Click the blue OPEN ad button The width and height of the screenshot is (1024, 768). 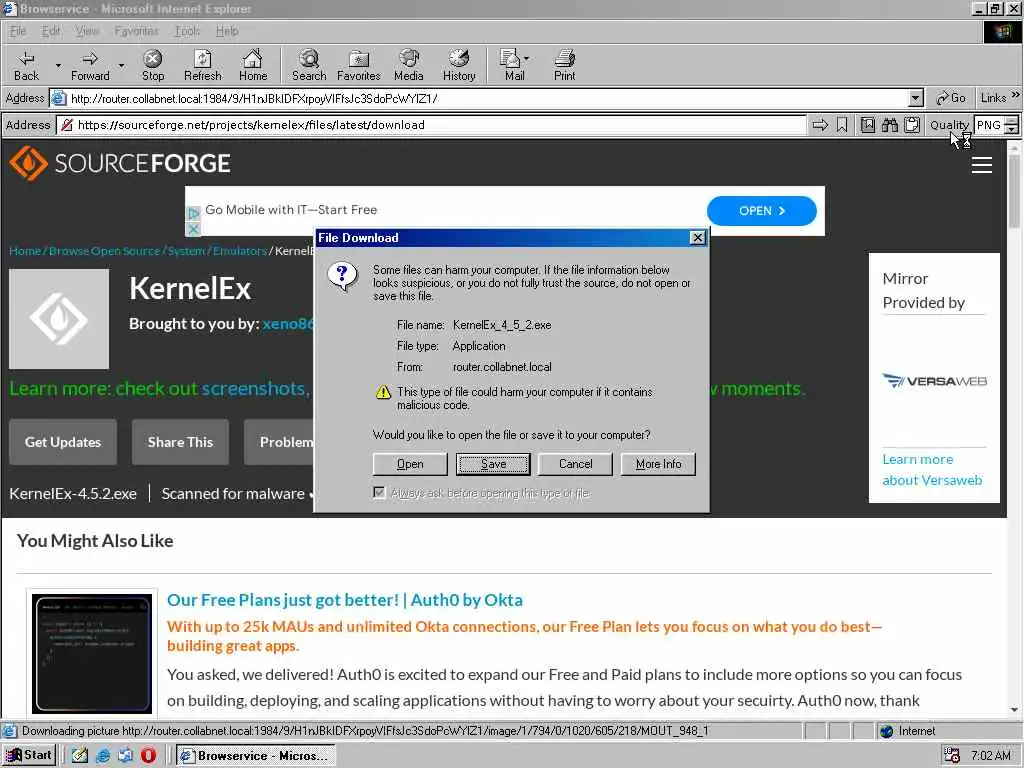pyautogui.click(x=761, y=210)
